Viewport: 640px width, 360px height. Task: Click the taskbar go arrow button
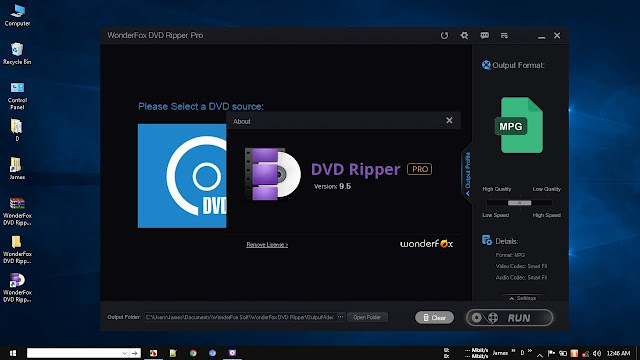tap(135, 353)
